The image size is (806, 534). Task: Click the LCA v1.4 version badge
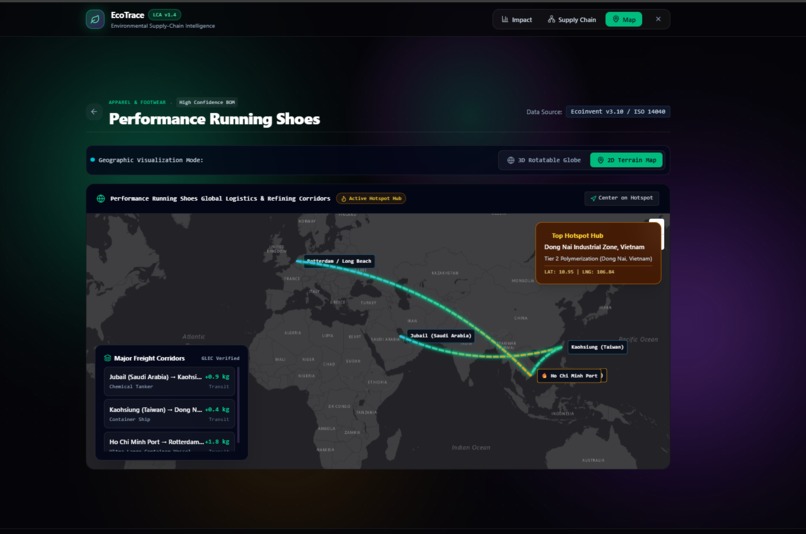click(164, 15)
